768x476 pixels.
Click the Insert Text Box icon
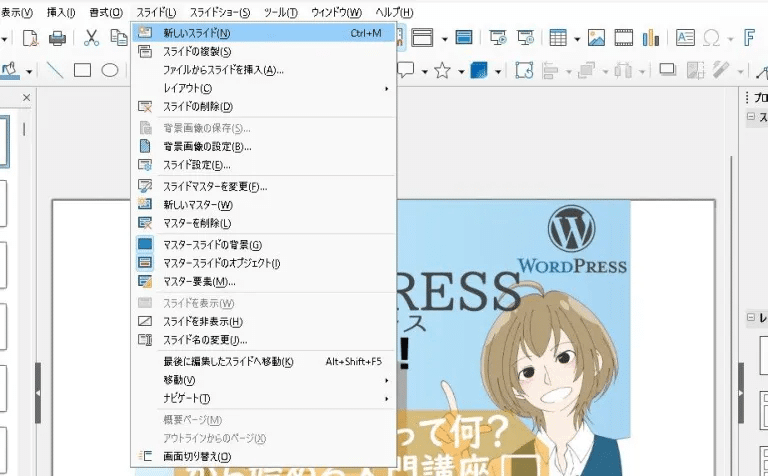685,38
